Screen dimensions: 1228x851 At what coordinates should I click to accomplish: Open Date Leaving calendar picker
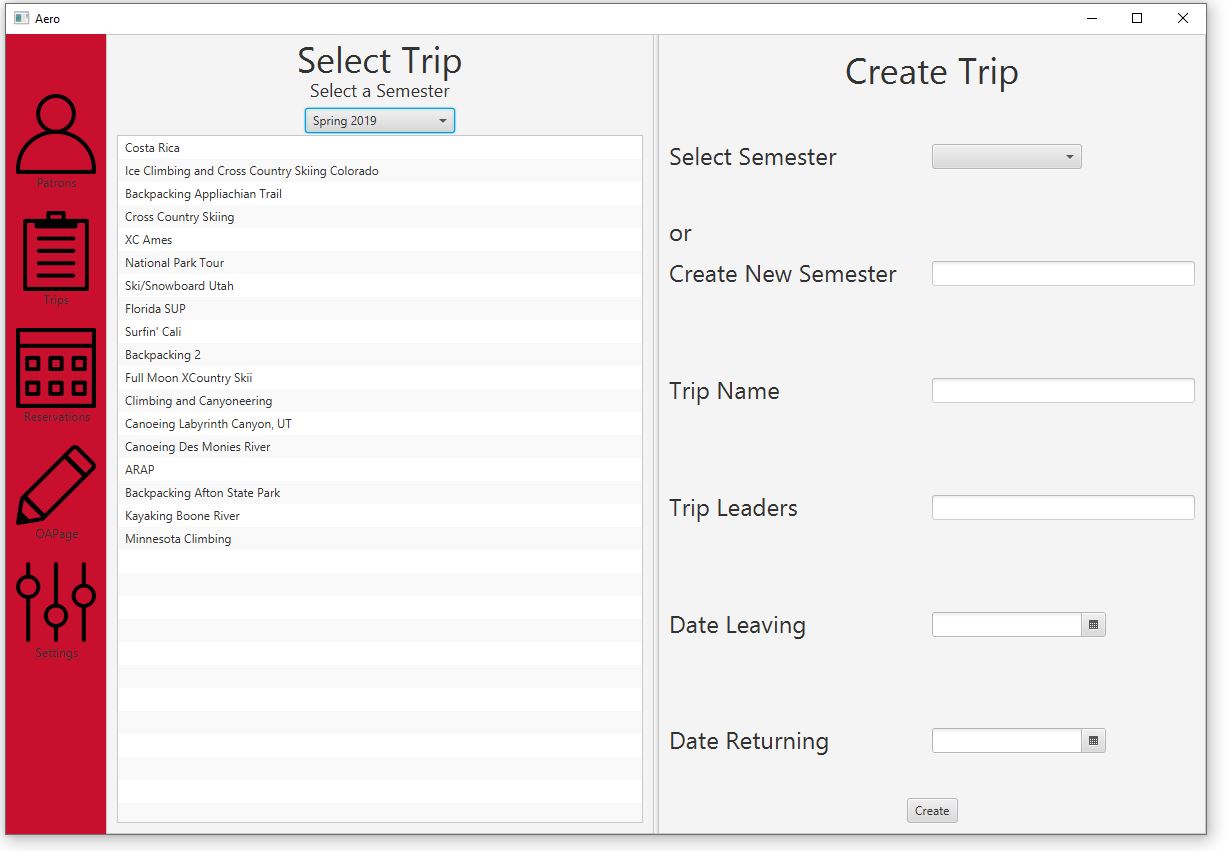tap(1093, 625)
